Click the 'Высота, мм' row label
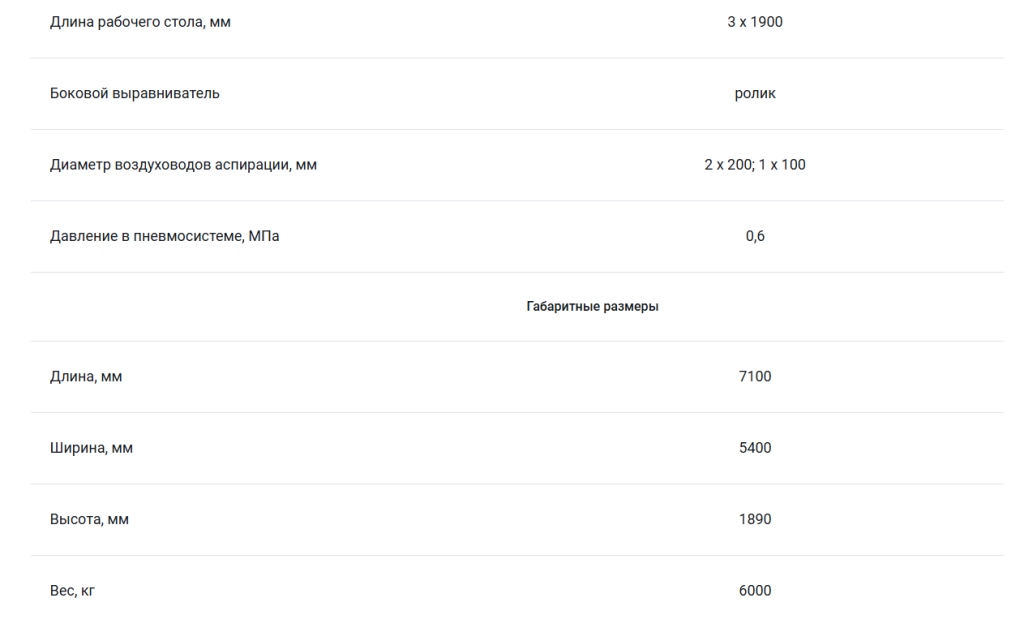The image size is (1024, 628). (x=89, y=520)
